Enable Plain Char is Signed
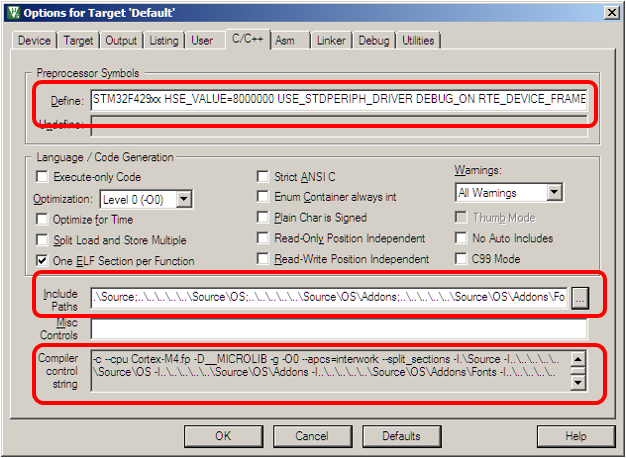This screenshot has height=458, width=626. click(x=263, y=217)
